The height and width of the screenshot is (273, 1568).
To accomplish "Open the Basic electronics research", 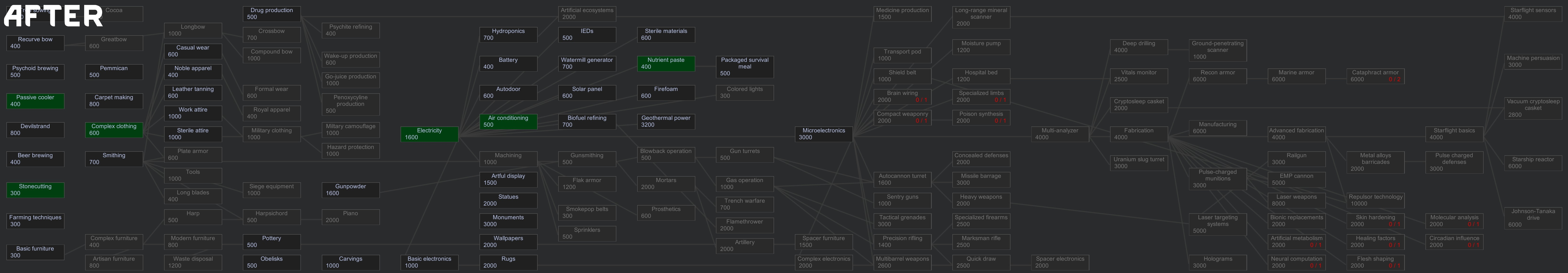I will (429, 262).
